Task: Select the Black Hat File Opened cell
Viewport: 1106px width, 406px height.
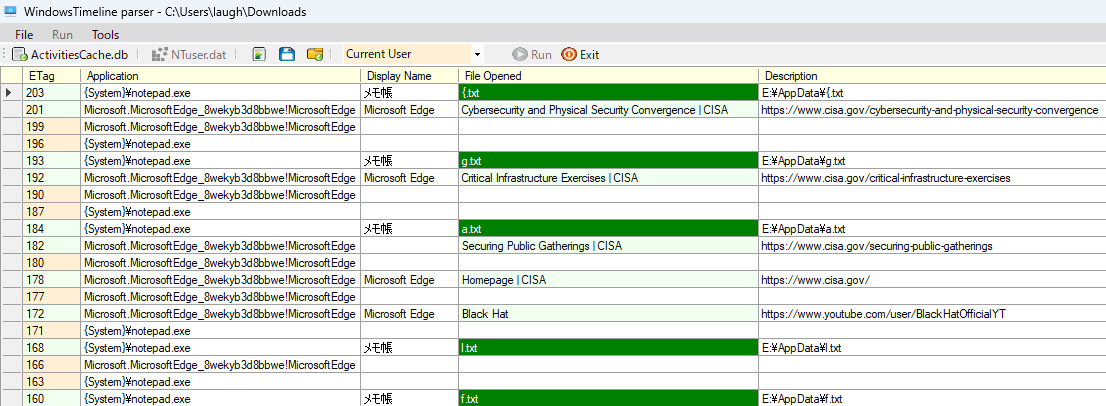Action: tap(609, 314)
